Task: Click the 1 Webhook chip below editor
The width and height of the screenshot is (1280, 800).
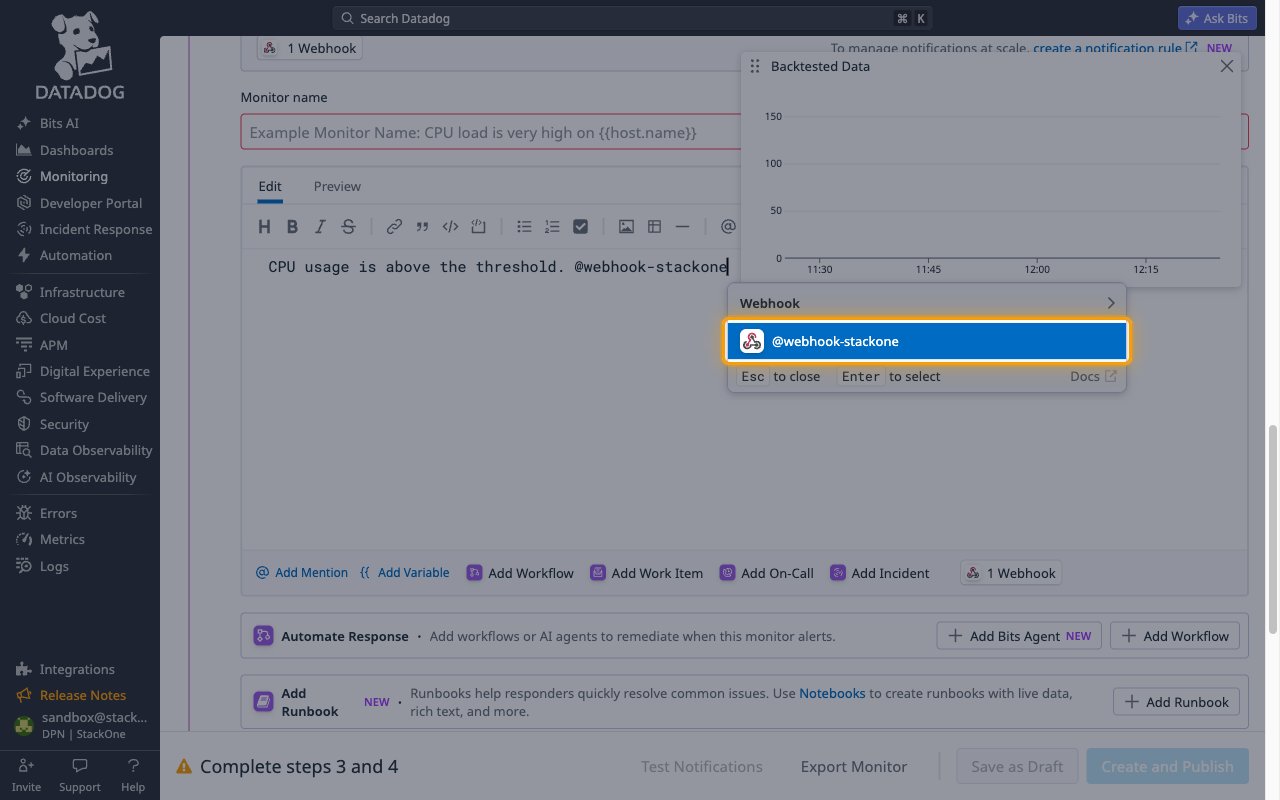Action: coord(1011,573)
